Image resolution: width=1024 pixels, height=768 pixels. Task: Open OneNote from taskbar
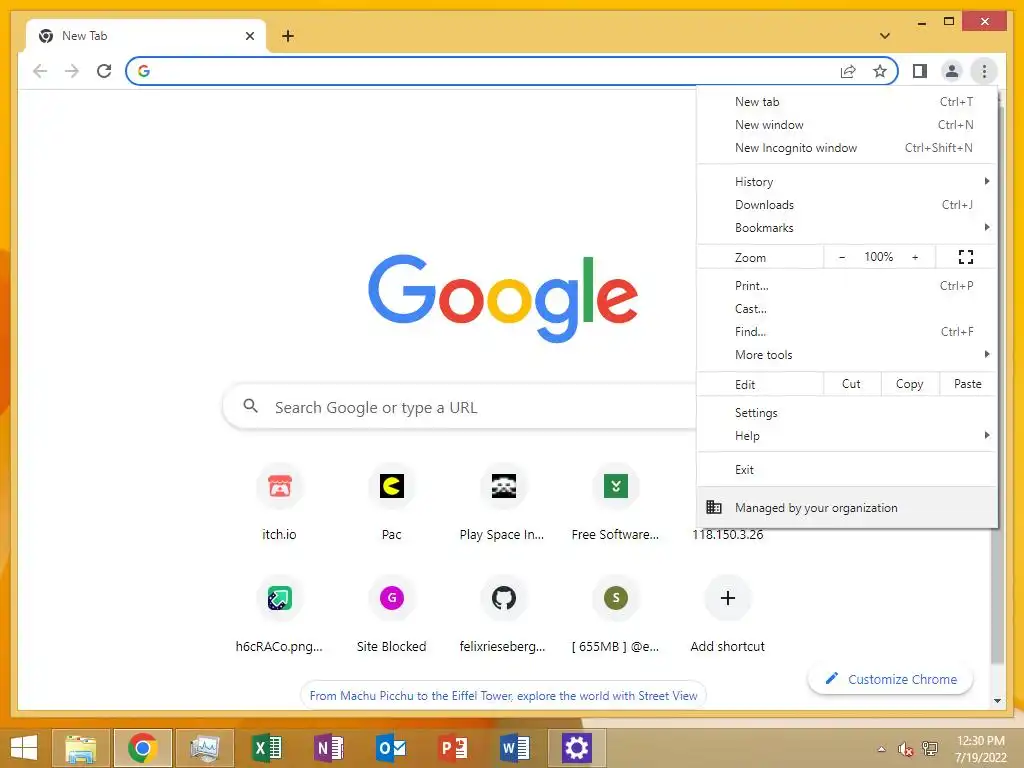[x=328, y=748]
